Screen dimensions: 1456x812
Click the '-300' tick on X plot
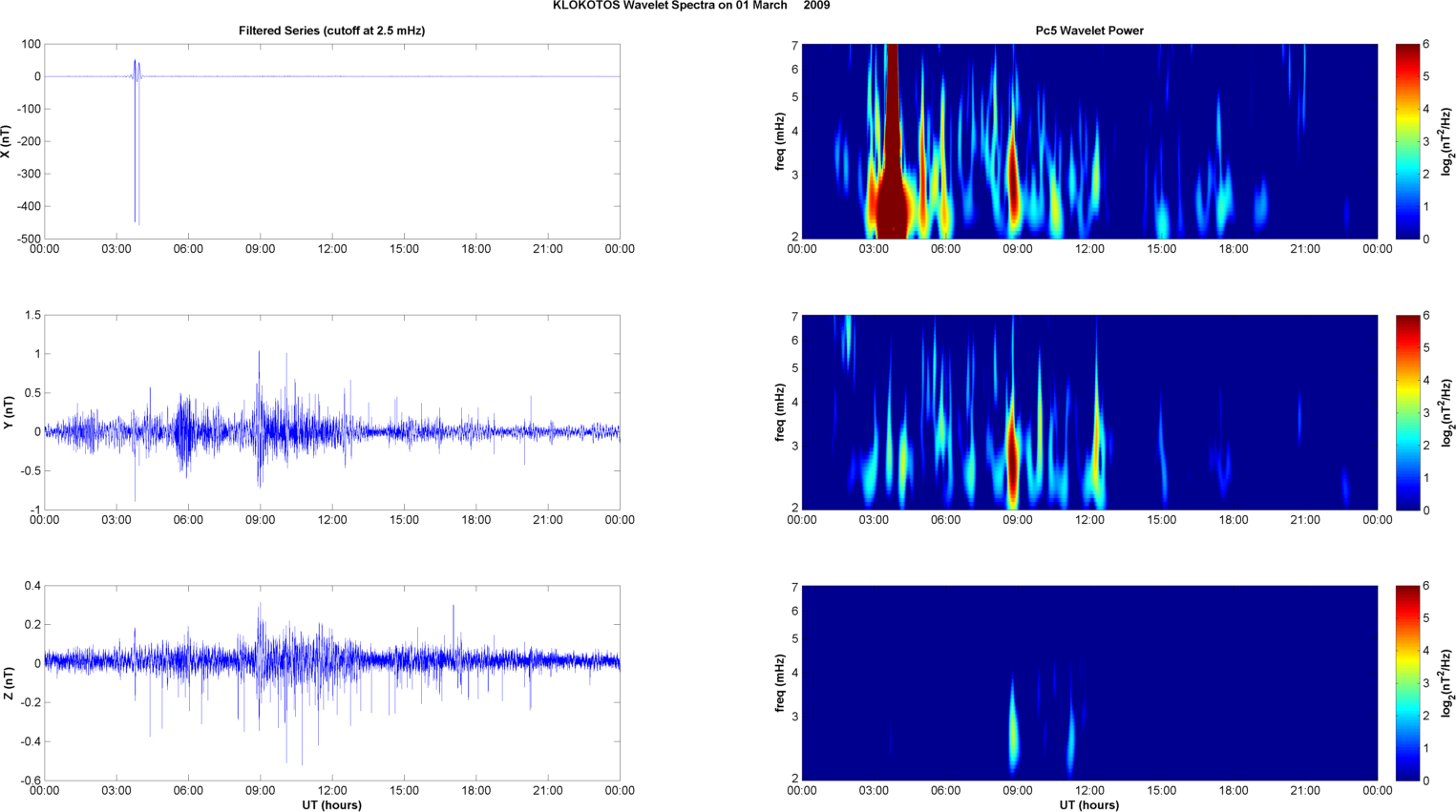click(x=29, y=174)
